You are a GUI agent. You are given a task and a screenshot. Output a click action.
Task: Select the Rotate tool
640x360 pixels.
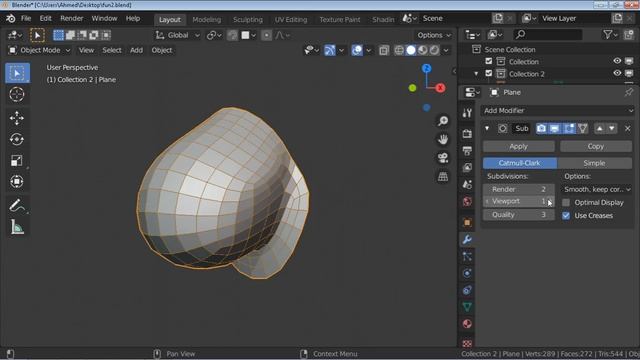click(x=17, y=139)
